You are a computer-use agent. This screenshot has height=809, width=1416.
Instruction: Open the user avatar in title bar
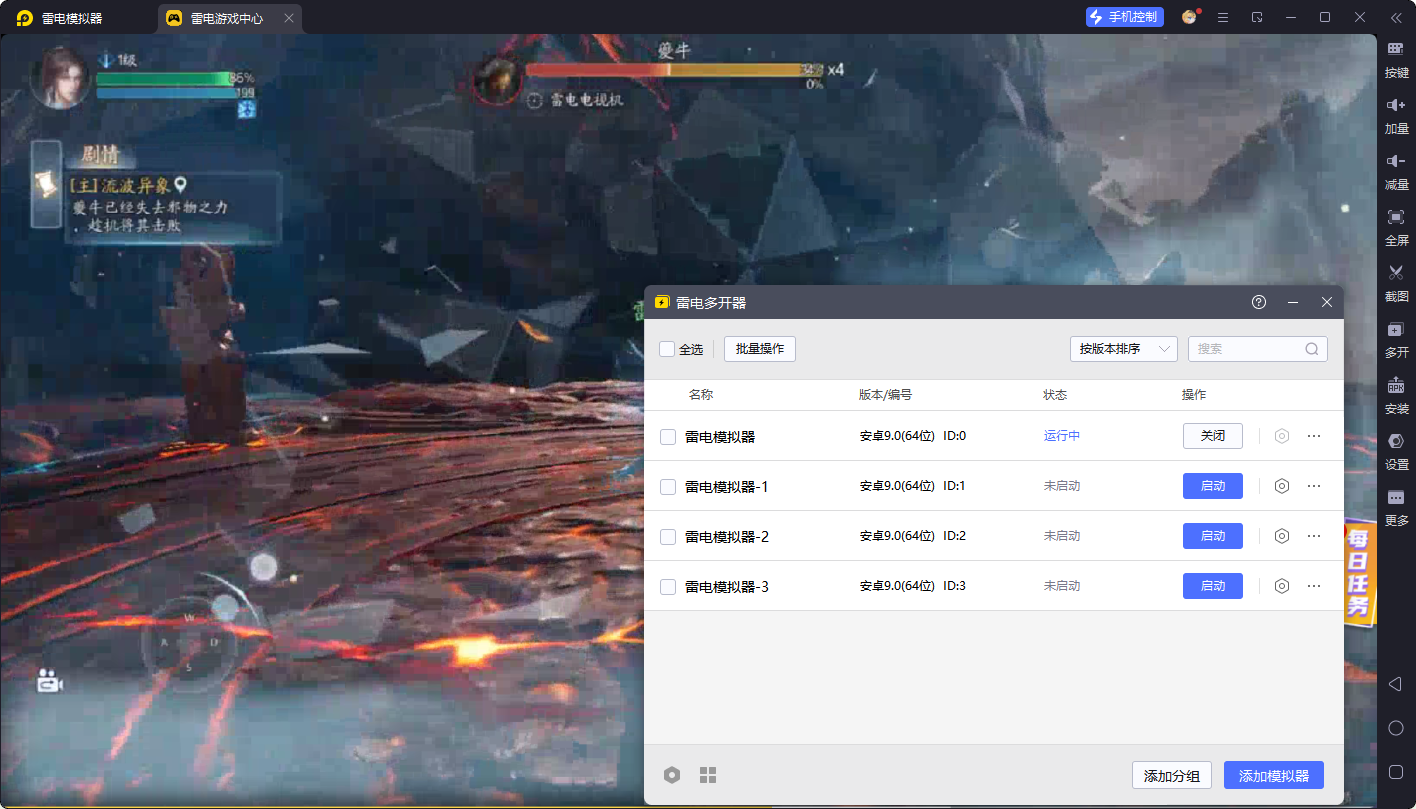(x=1189, y=17)
